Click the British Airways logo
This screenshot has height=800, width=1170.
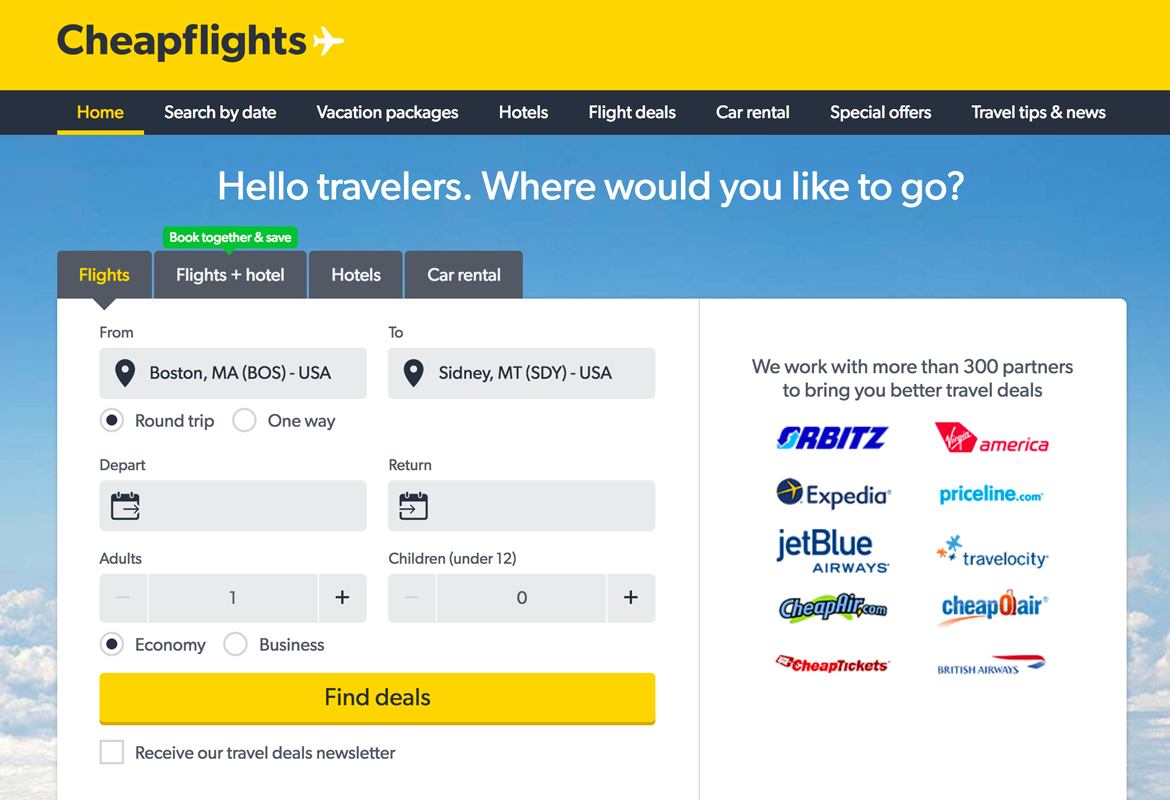click(x=992, y=666)
